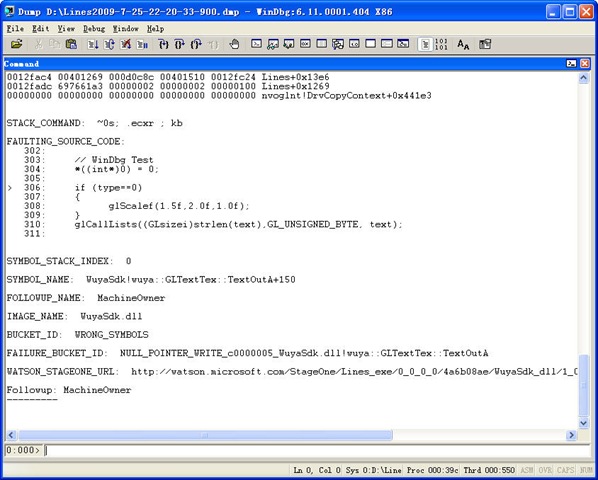Toggle the ASM indicator in status bar

[x=527, y=470]
